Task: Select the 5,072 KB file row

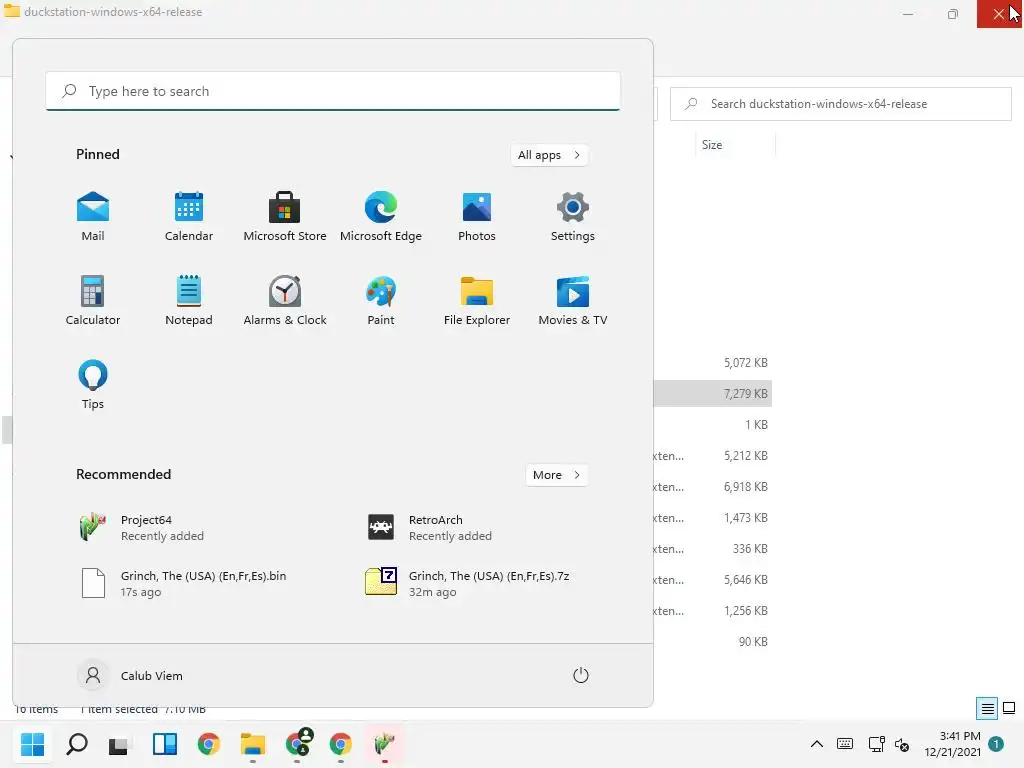Action: 745,362
